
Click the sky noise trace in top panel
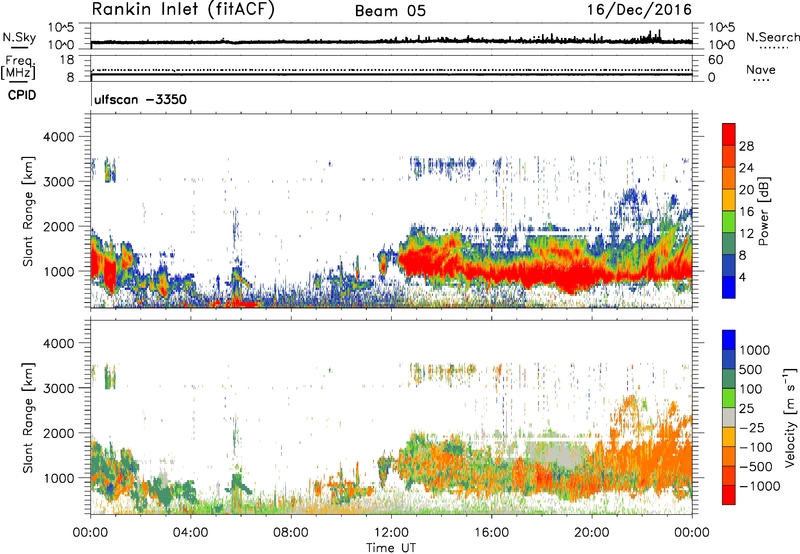(391, 42)
